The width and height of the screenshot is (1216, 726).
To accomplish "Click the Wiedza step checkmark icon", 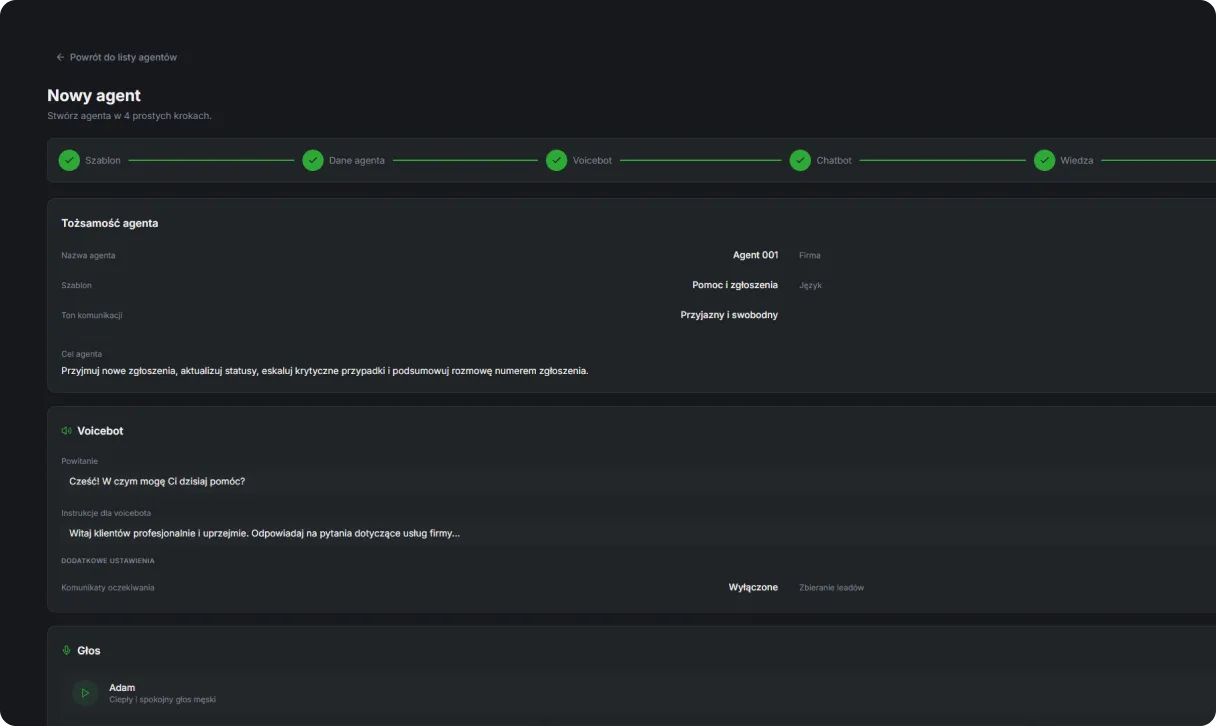I will click(x=1045, y=160).
